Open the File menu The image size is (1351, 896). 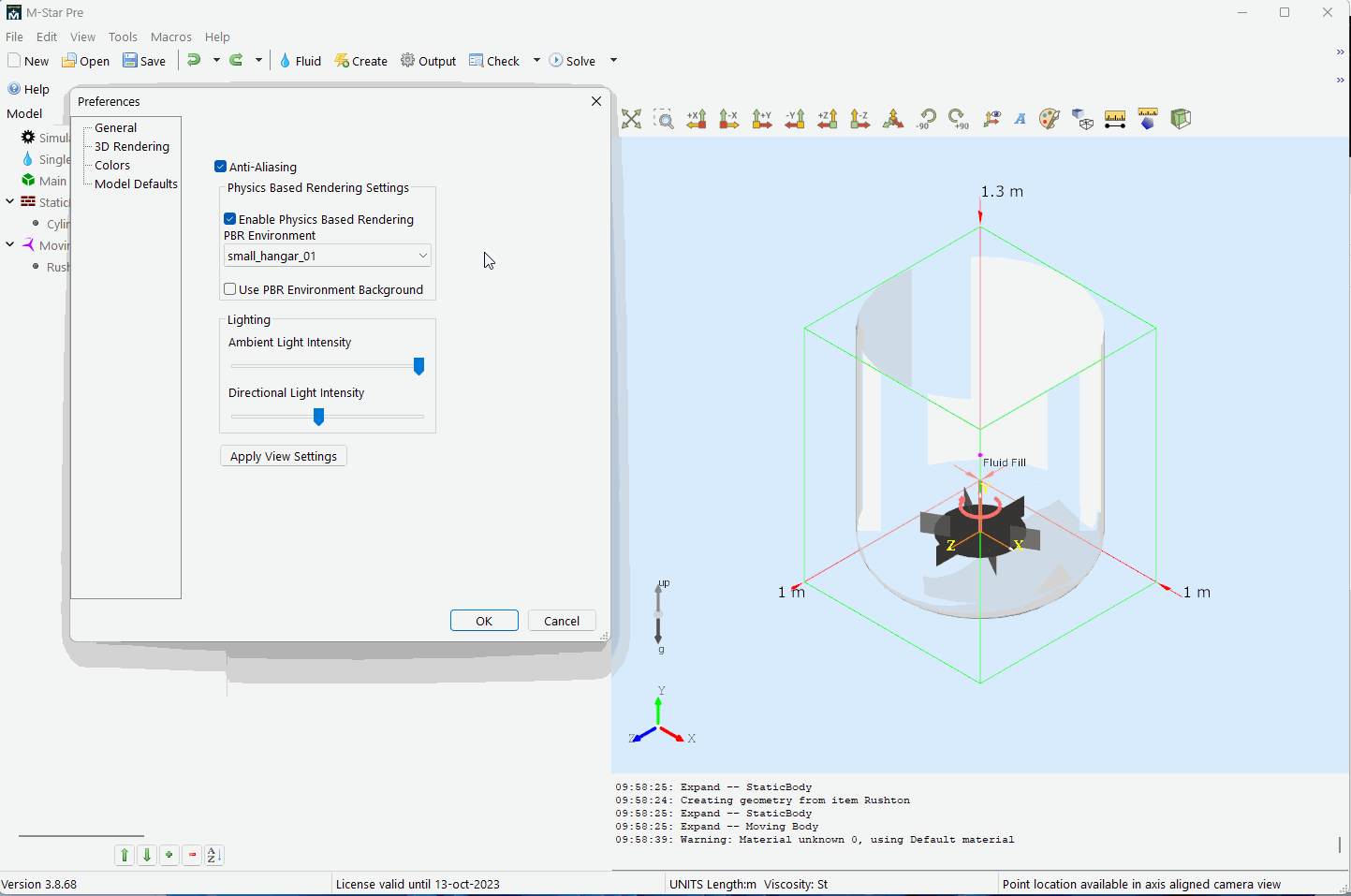[x=14, y=37]
